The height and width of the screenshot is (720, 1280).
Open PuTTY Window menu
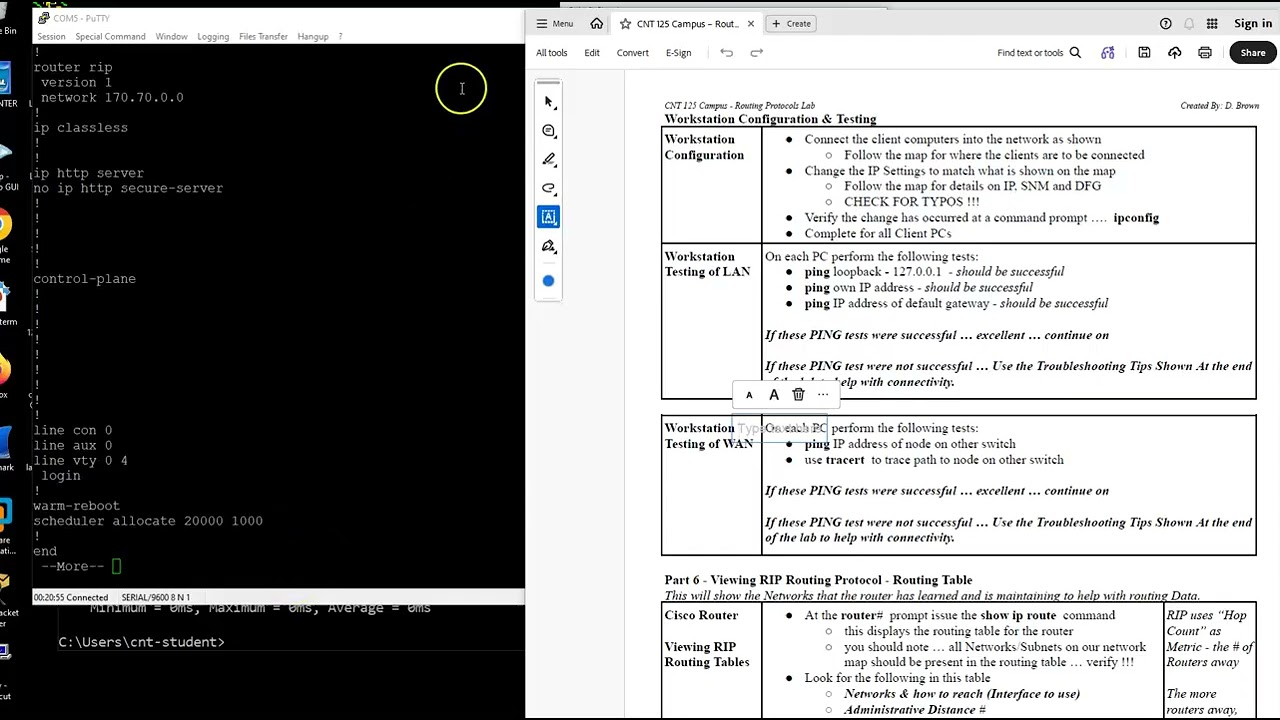(x=171, y=37)
